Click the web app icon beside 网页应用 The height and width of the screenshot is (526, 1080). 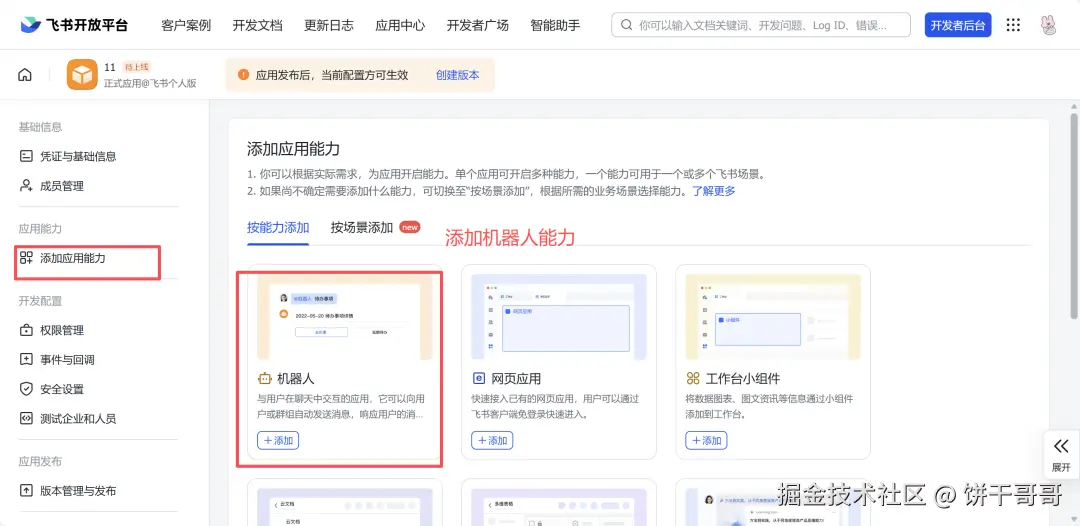click(x=479, y=379)
